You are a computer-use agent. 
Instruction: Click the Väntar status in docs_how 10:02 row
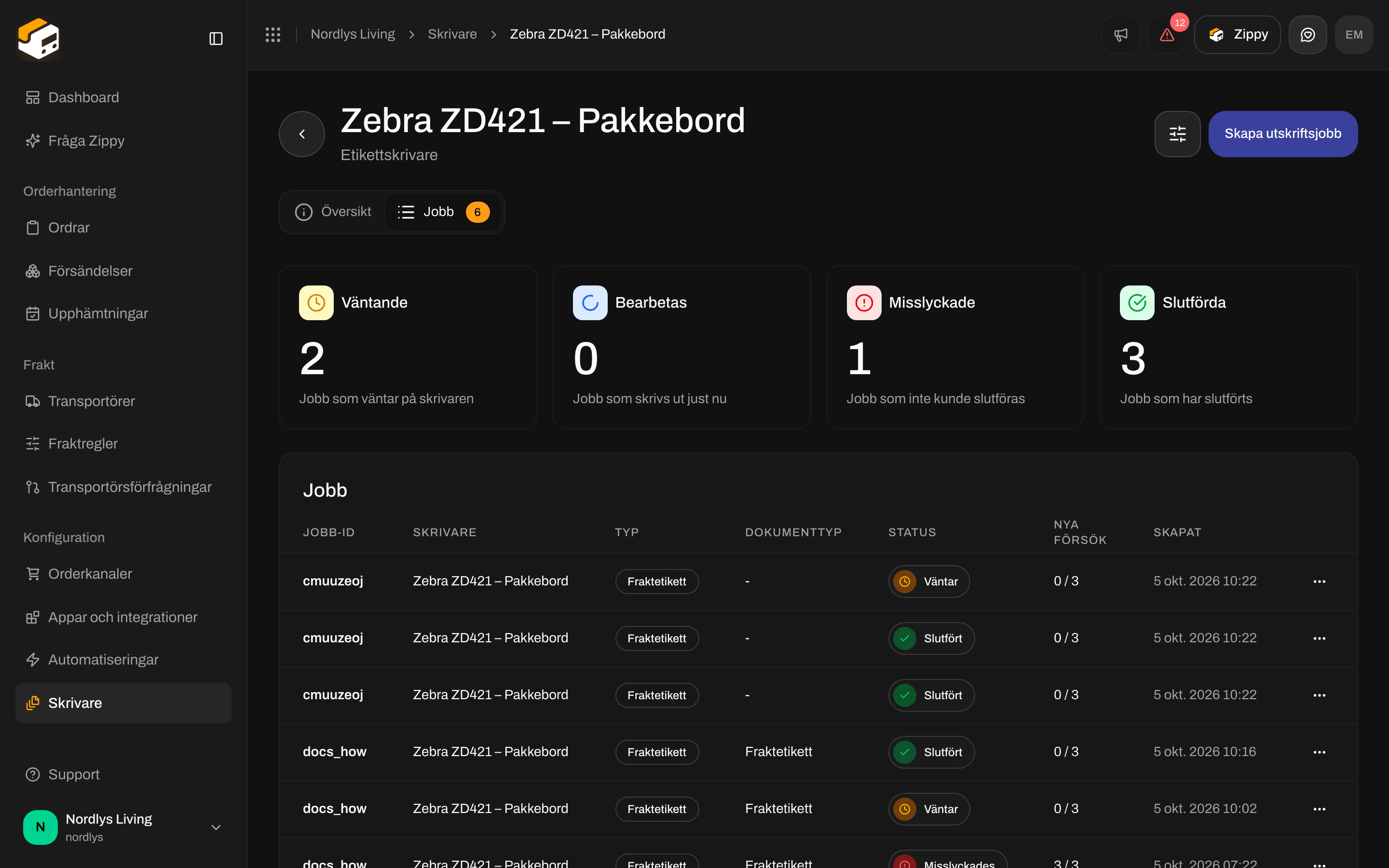[x=929, y=809]
